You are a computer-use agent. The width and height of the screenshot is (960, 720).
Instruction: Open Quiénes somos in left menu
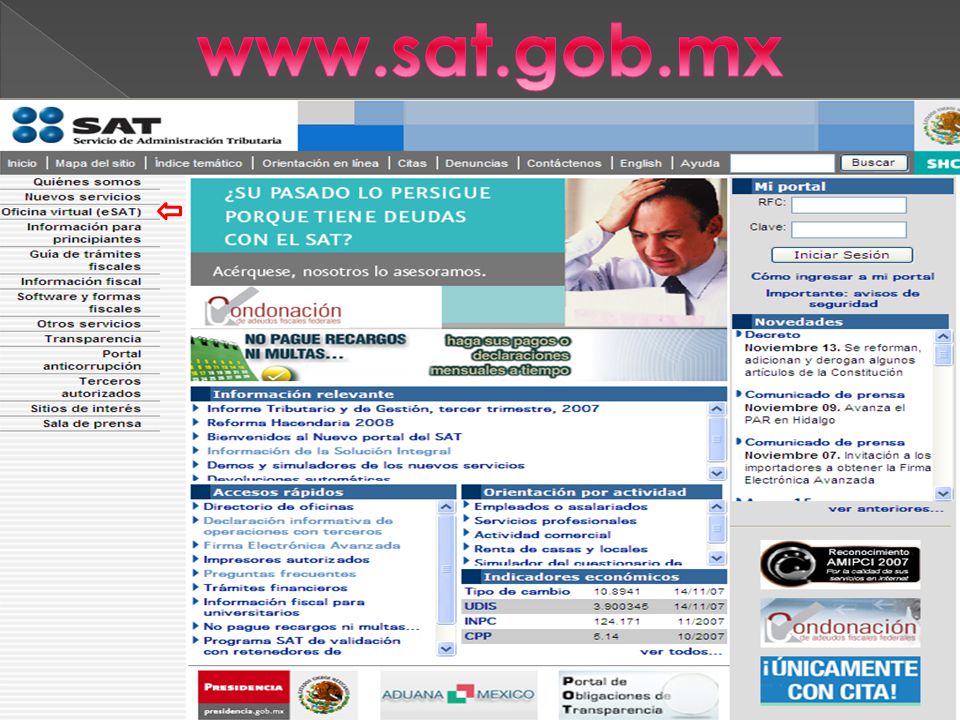click(87, 182)
